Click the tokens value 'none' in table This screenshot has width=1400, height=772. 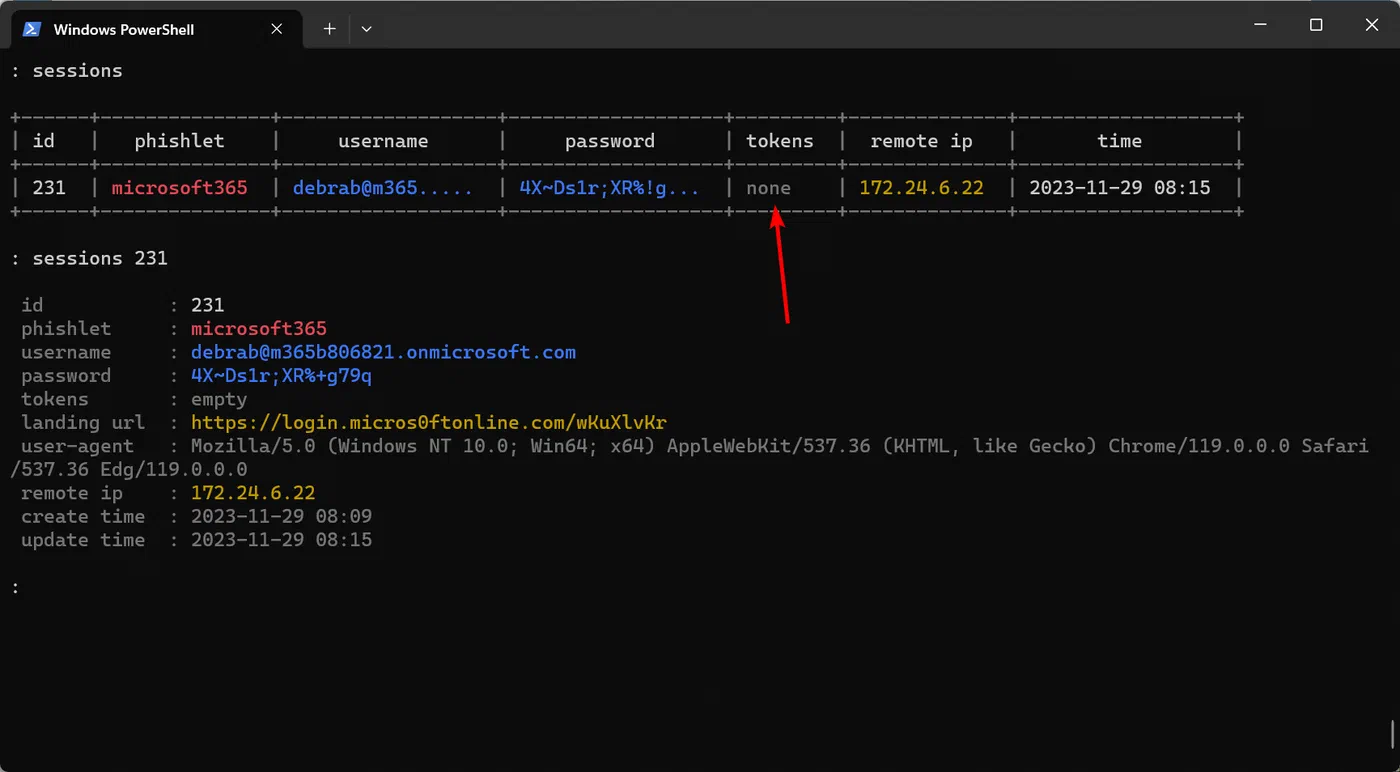(x=768, y=188)
